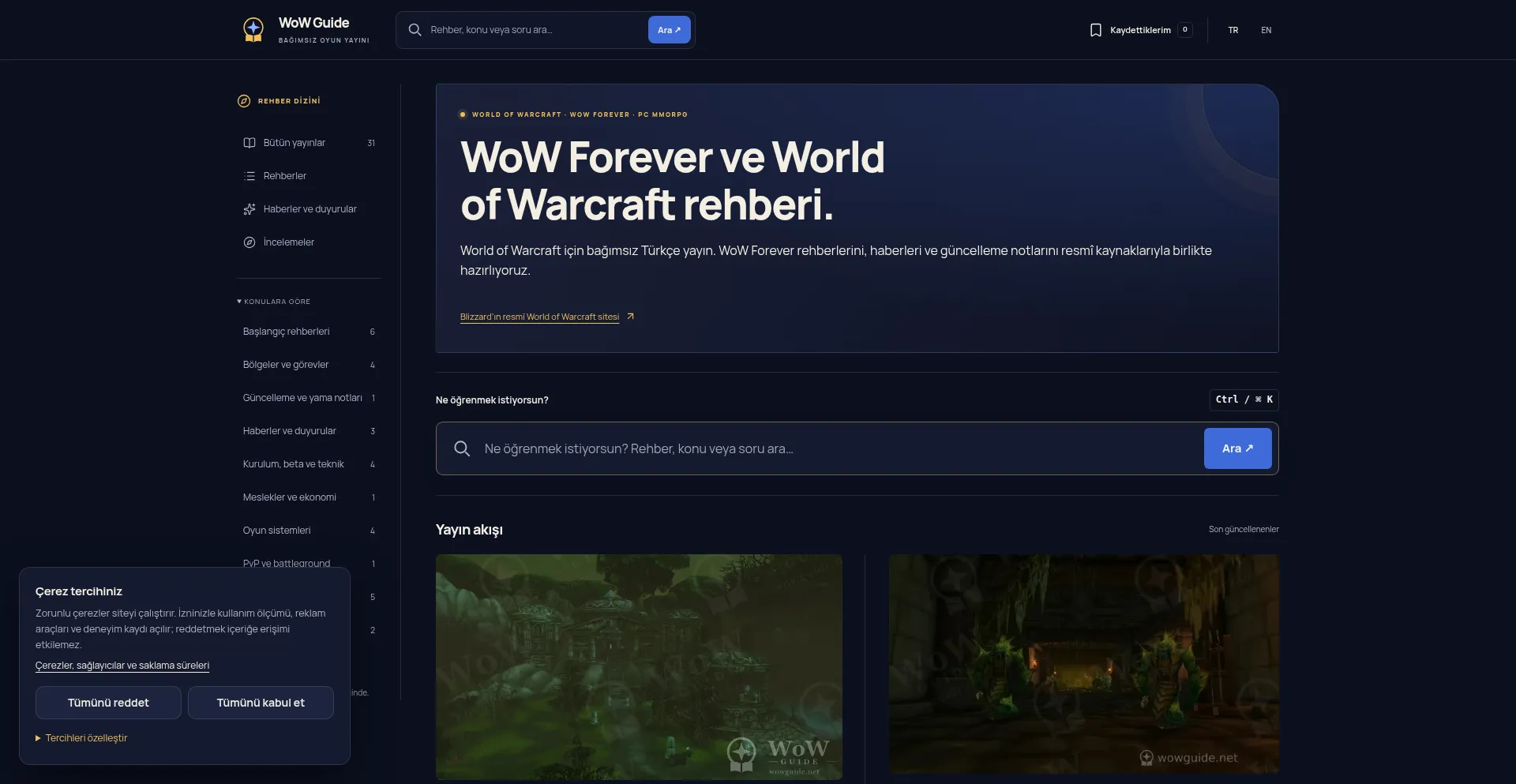Viewport: 1516px width, 784px height.
Task: Focus the Ne öğrenmek istiyorsun search field
Action: [x=839, y=448]
